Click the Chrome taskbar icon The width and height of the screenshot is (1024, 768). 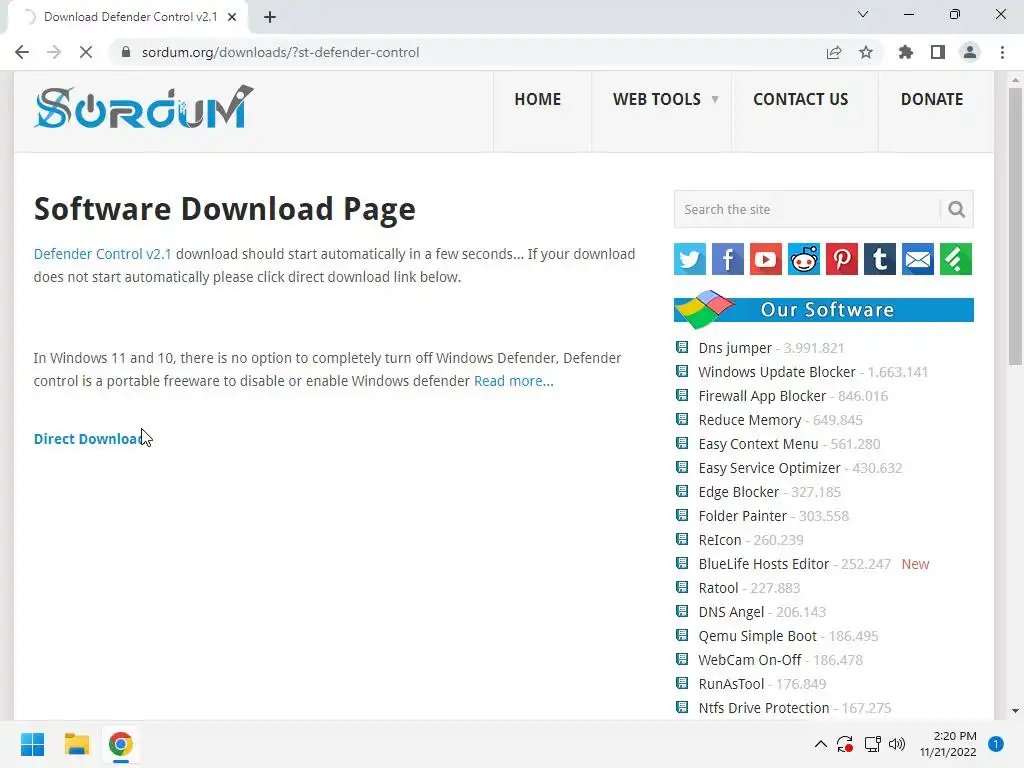(x=120, y=744)
